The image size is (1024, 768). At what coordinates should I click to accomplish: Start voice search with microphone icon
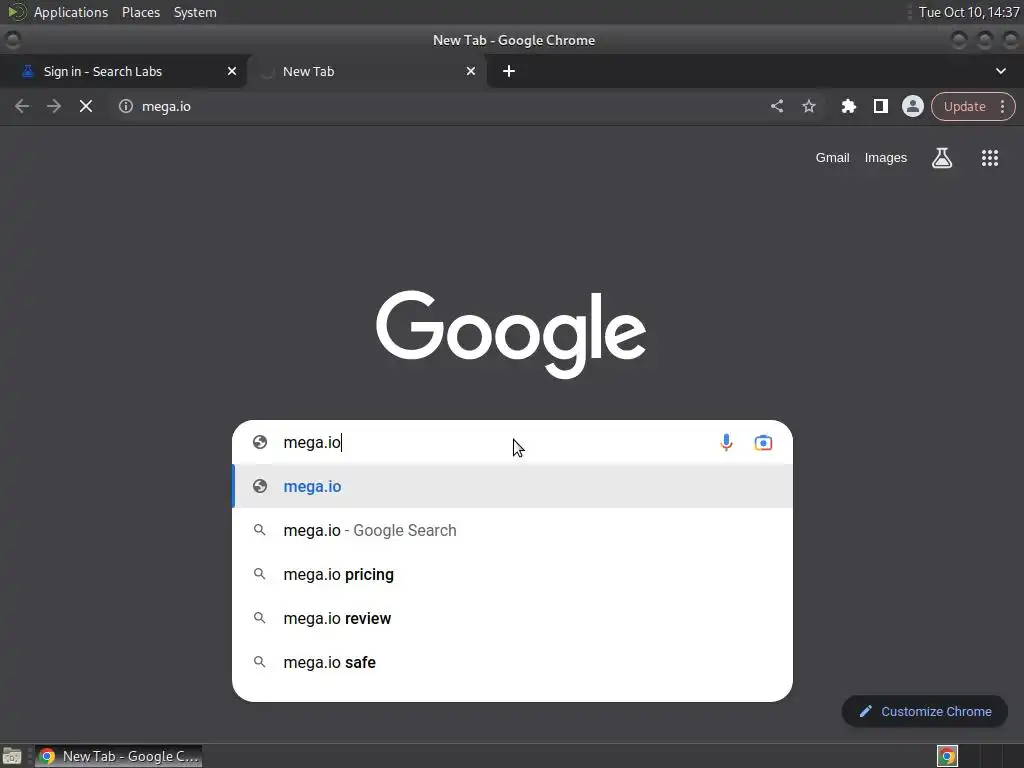click(726, 443)
